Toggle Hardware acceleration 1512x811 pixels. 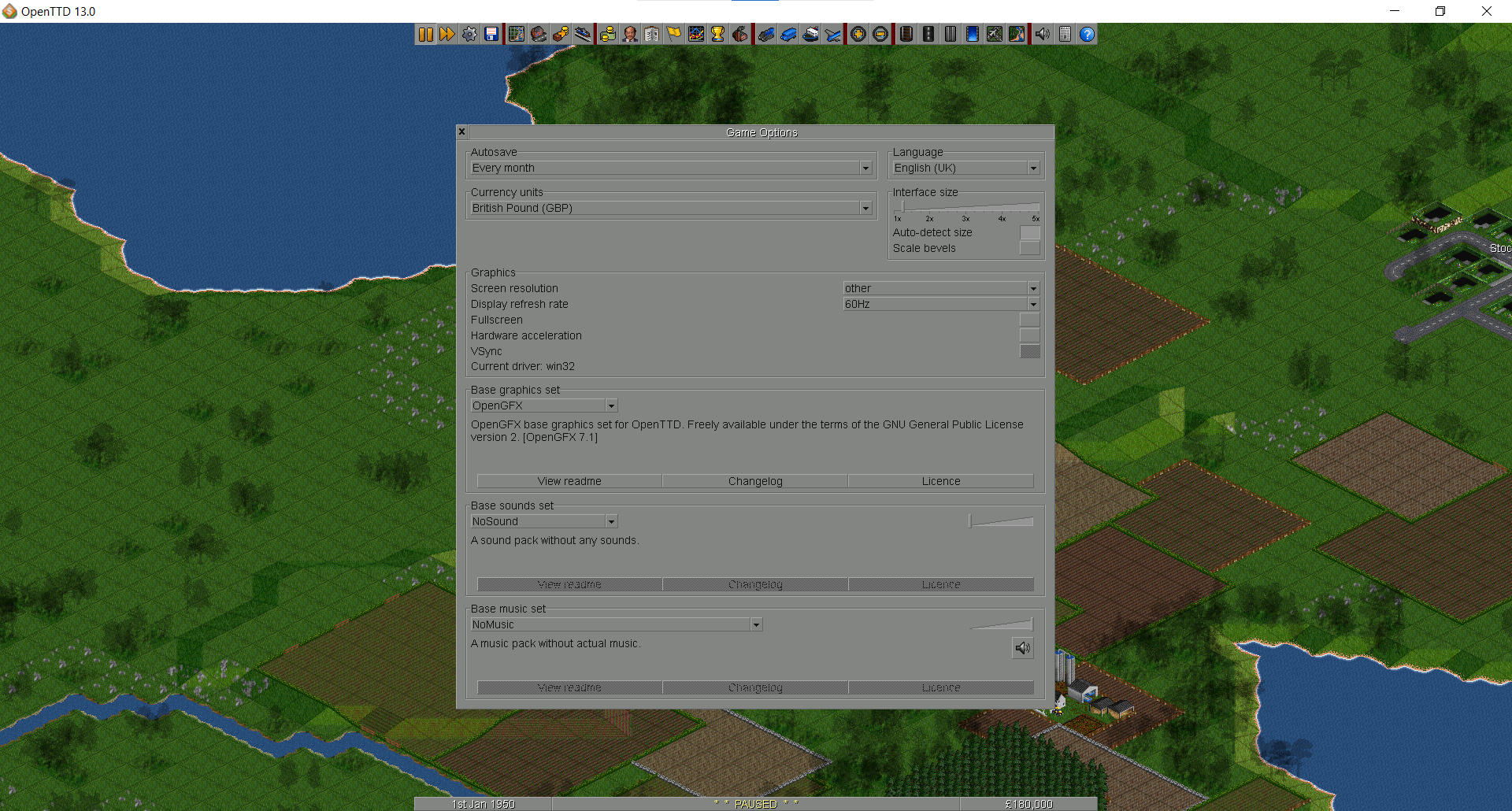coord(1030,335)
